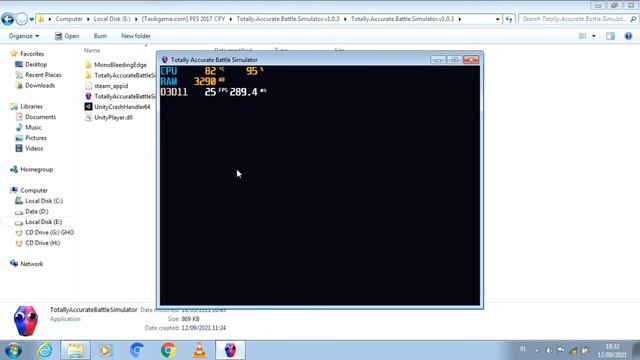The image size is (640, 360).
Task: Click the TotallyAccurateBattleSimulator details pane thumbnail
Action: 26,321
